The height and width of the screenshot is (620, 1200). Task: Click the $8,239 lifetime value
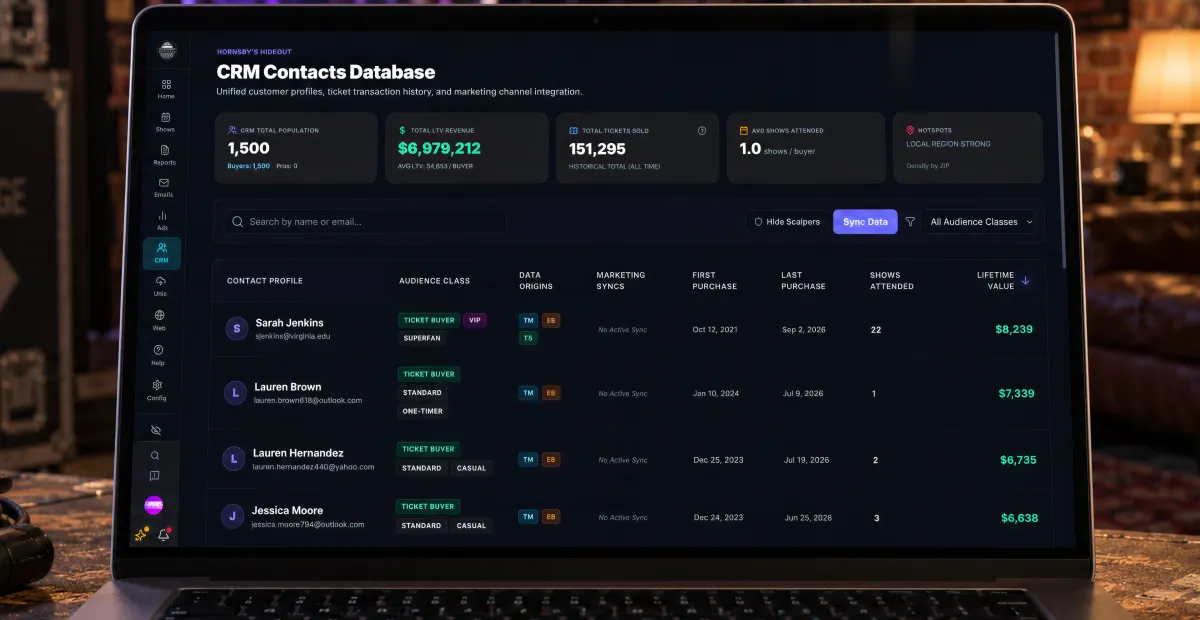(1014, 329)
